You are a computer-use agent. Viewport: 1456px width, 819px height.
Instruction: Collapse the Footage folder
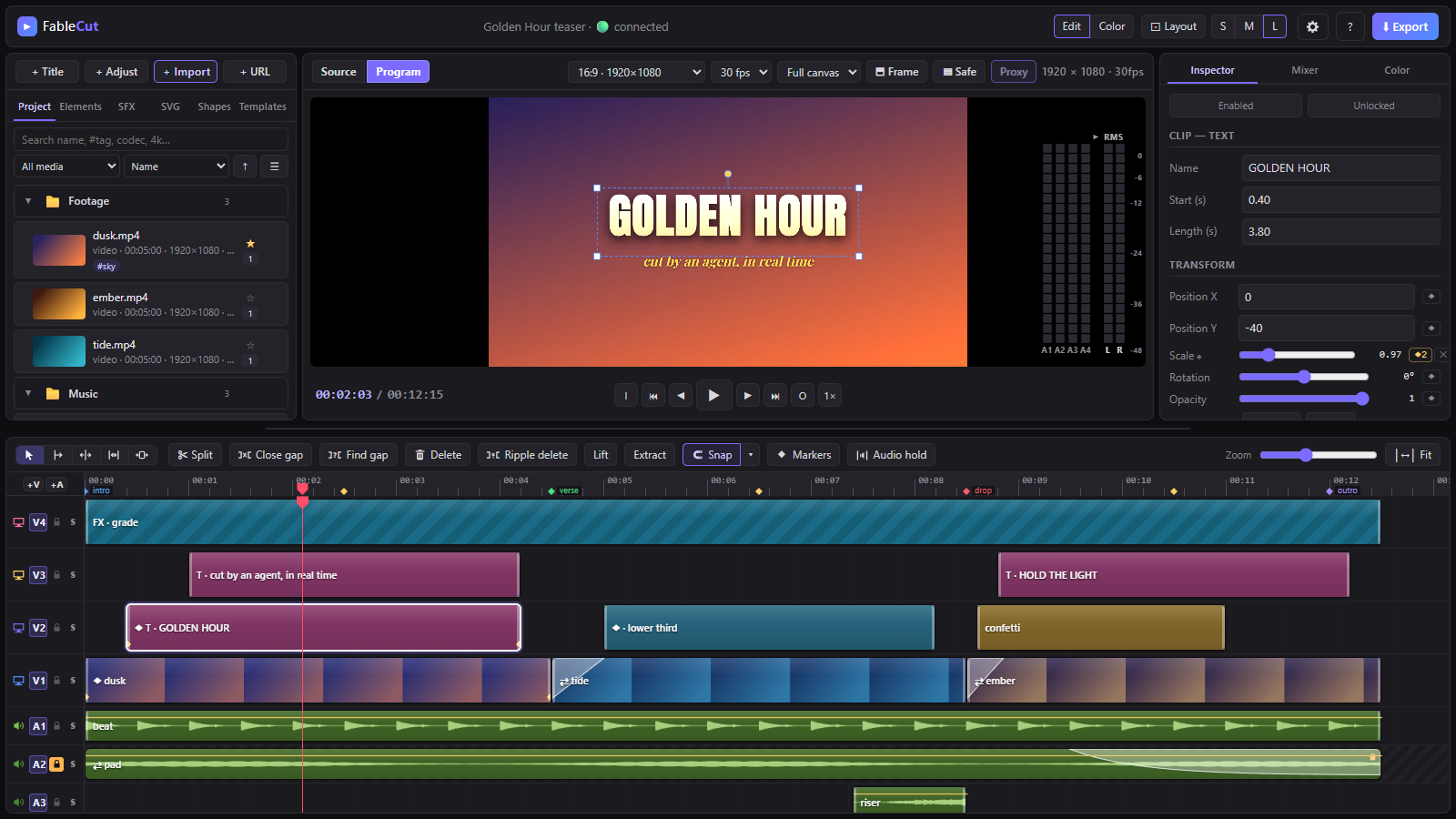[28, 201]
